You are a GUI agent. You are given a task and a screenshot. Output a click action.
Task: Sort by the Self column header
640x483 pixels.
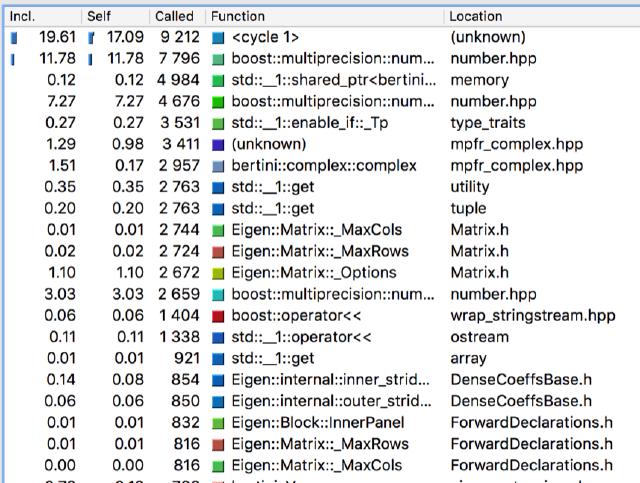116,16
